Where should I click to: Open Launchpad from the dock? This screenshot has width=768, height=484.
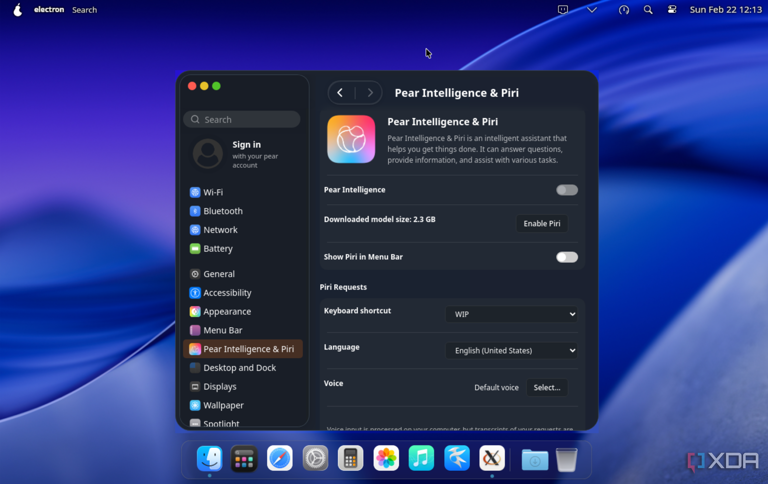point(244,459)
